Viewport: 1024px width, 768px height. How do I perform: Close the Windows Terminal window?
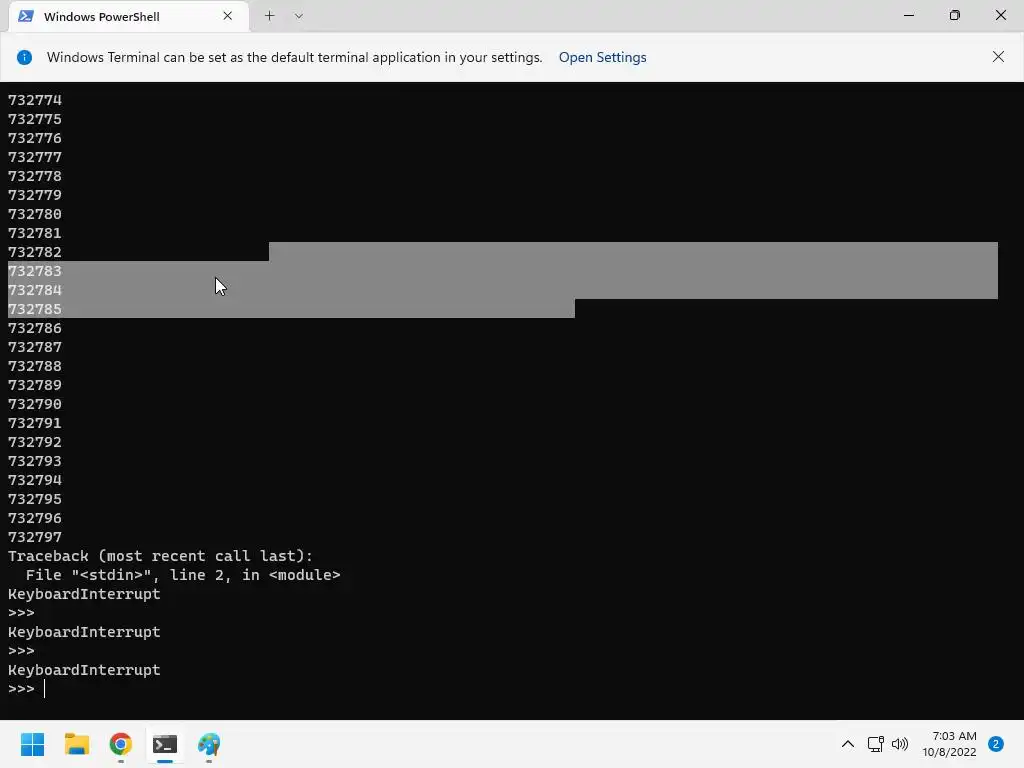(x=1000, y=15)
